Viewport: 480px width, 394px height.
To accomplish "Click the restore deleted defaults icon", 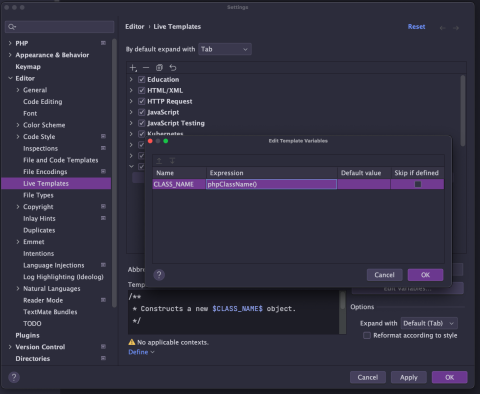I will 173,68.
